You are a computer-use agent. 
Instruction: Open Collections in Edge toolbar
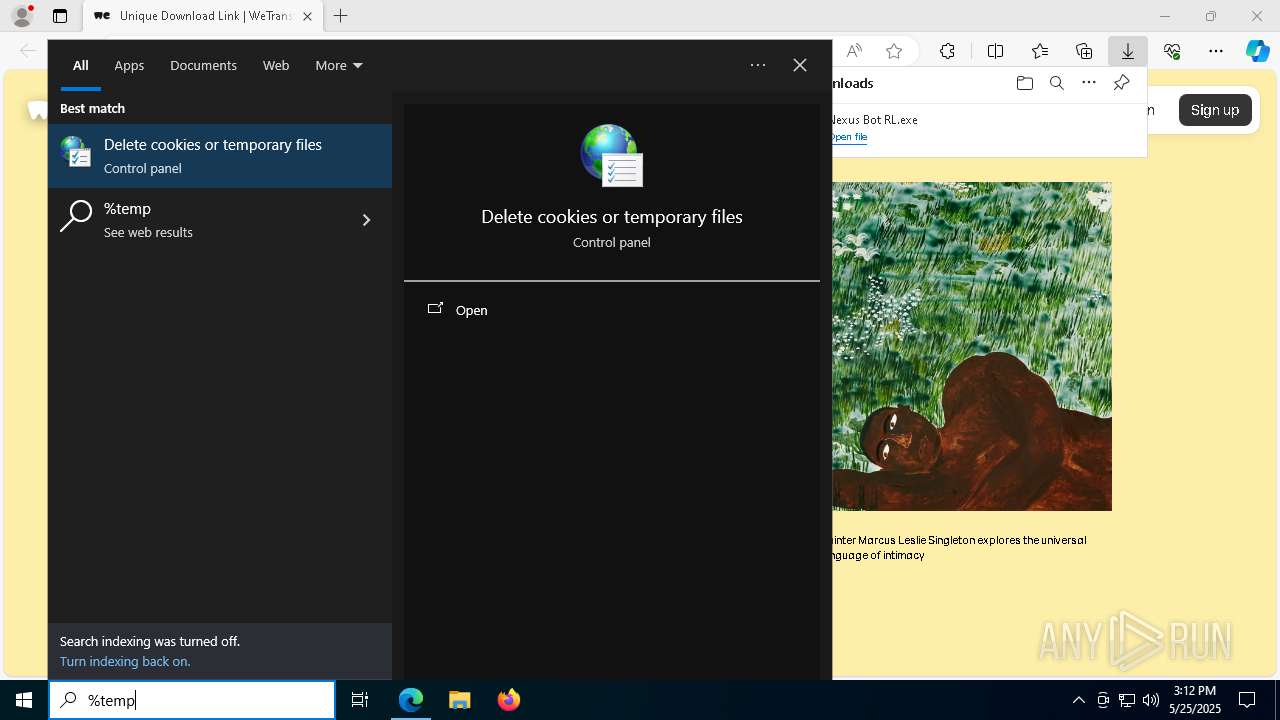click(x=1084, y=51)
